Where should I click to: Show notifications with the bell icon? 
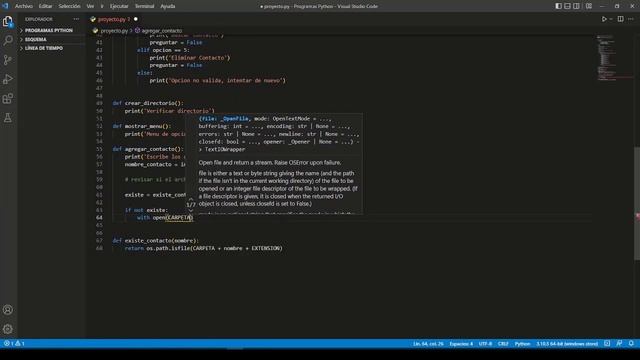pyautogui.click(x=631, y=344)
